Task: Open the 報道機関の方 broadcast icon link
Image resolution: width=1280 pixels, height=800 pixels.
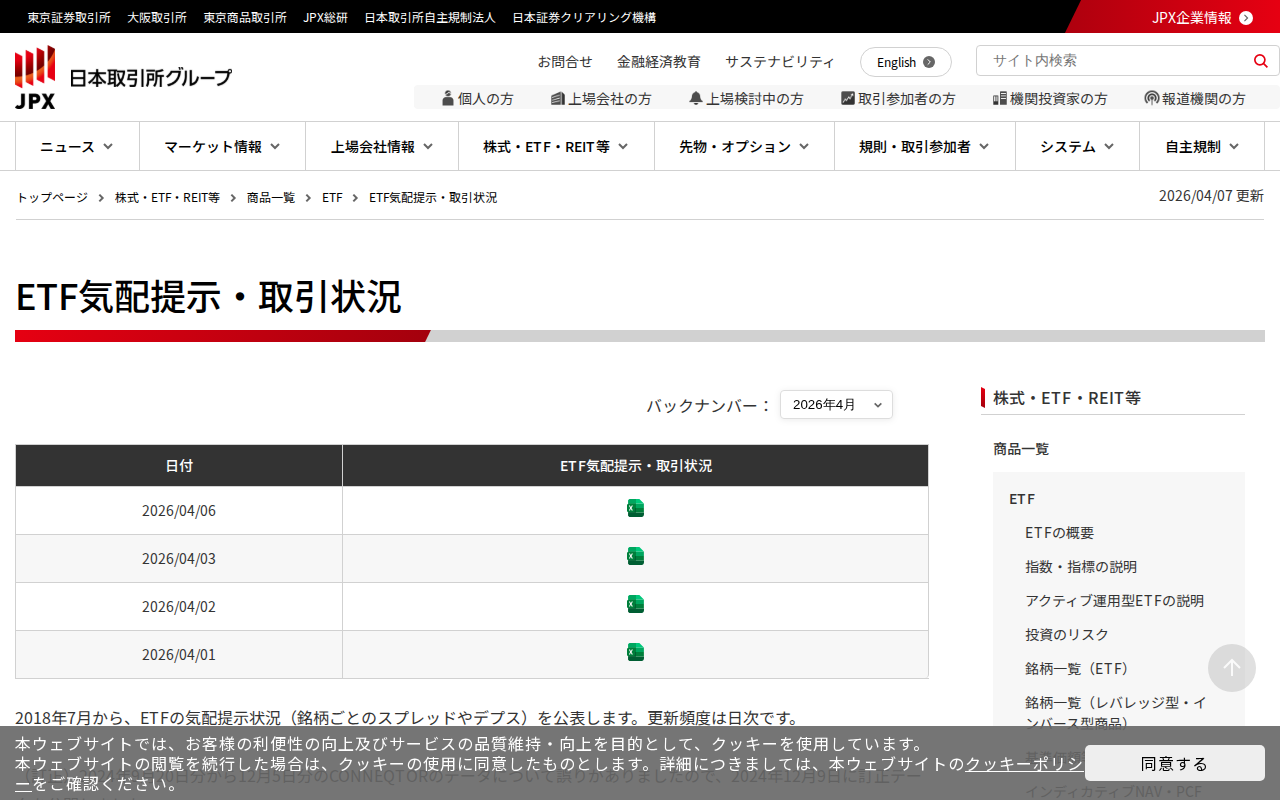Action: pos(1195,98)
